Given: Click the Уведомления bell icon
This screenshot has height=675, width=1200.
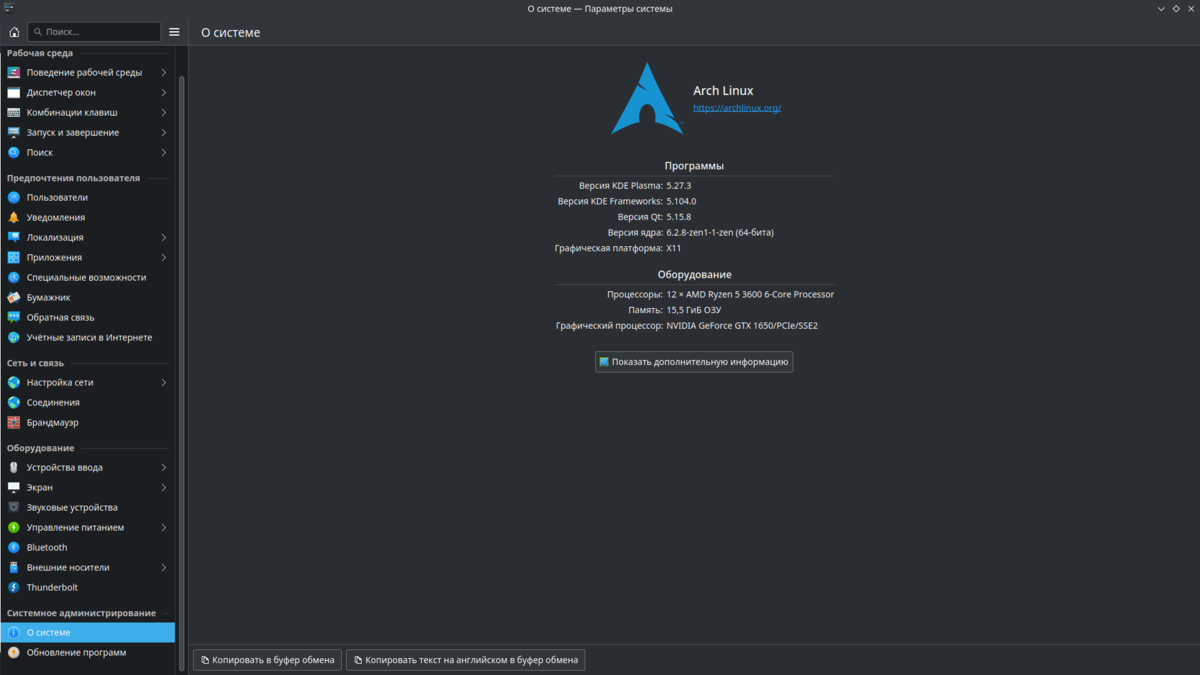Looking at the screenshot, I should click(14, 217).
